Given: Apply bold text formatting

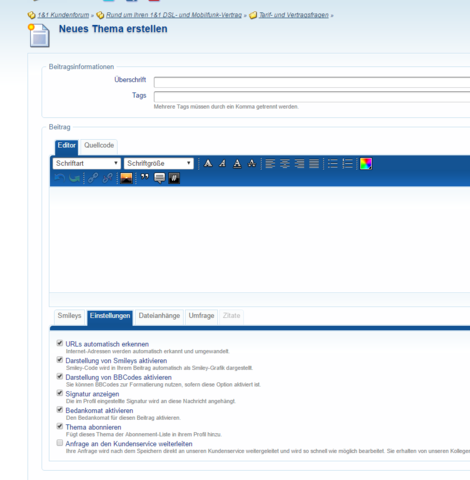Looking at the screenshot, I should 208,163.
